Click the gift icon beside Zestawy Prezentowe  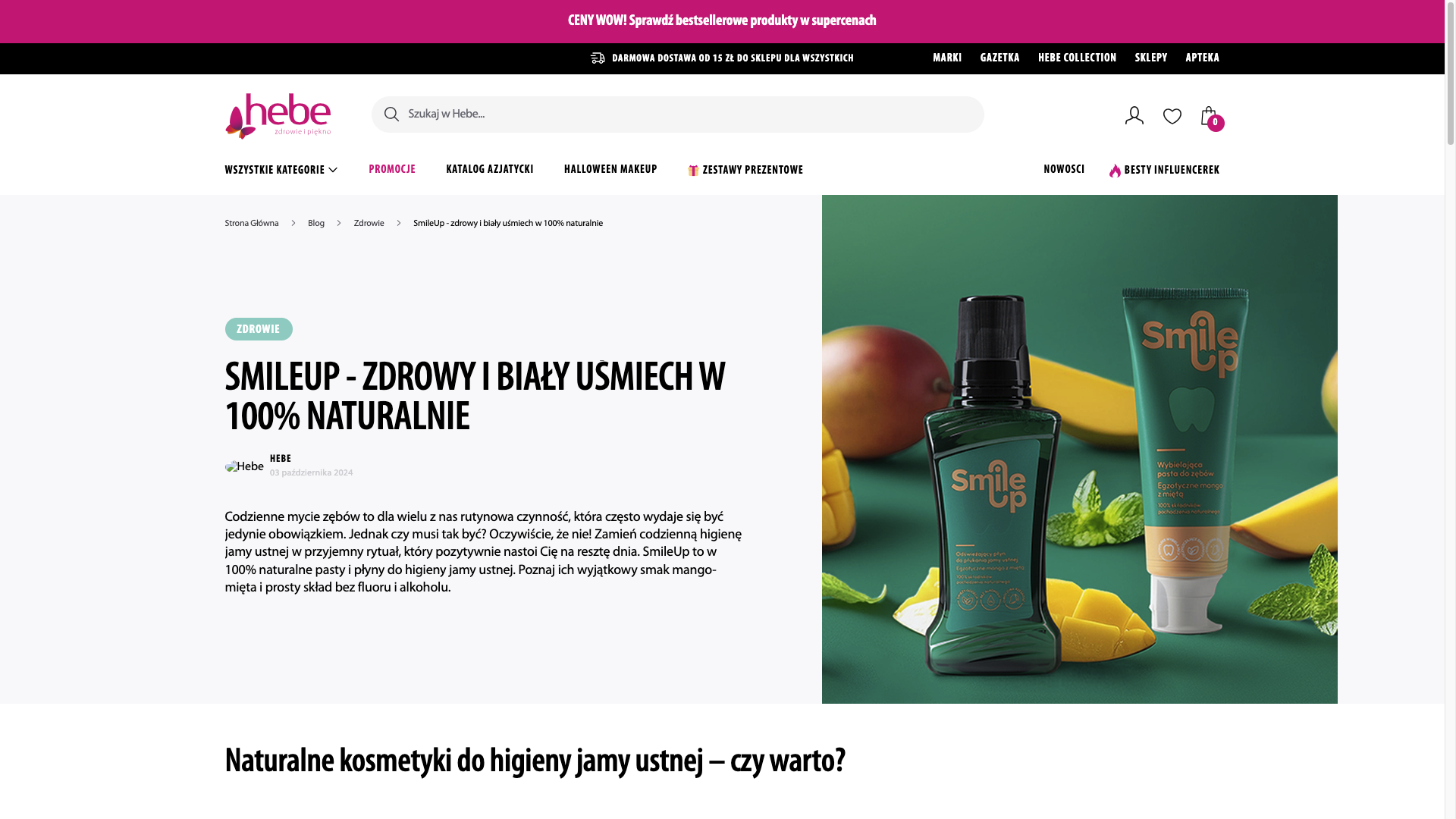pos(693,171)
